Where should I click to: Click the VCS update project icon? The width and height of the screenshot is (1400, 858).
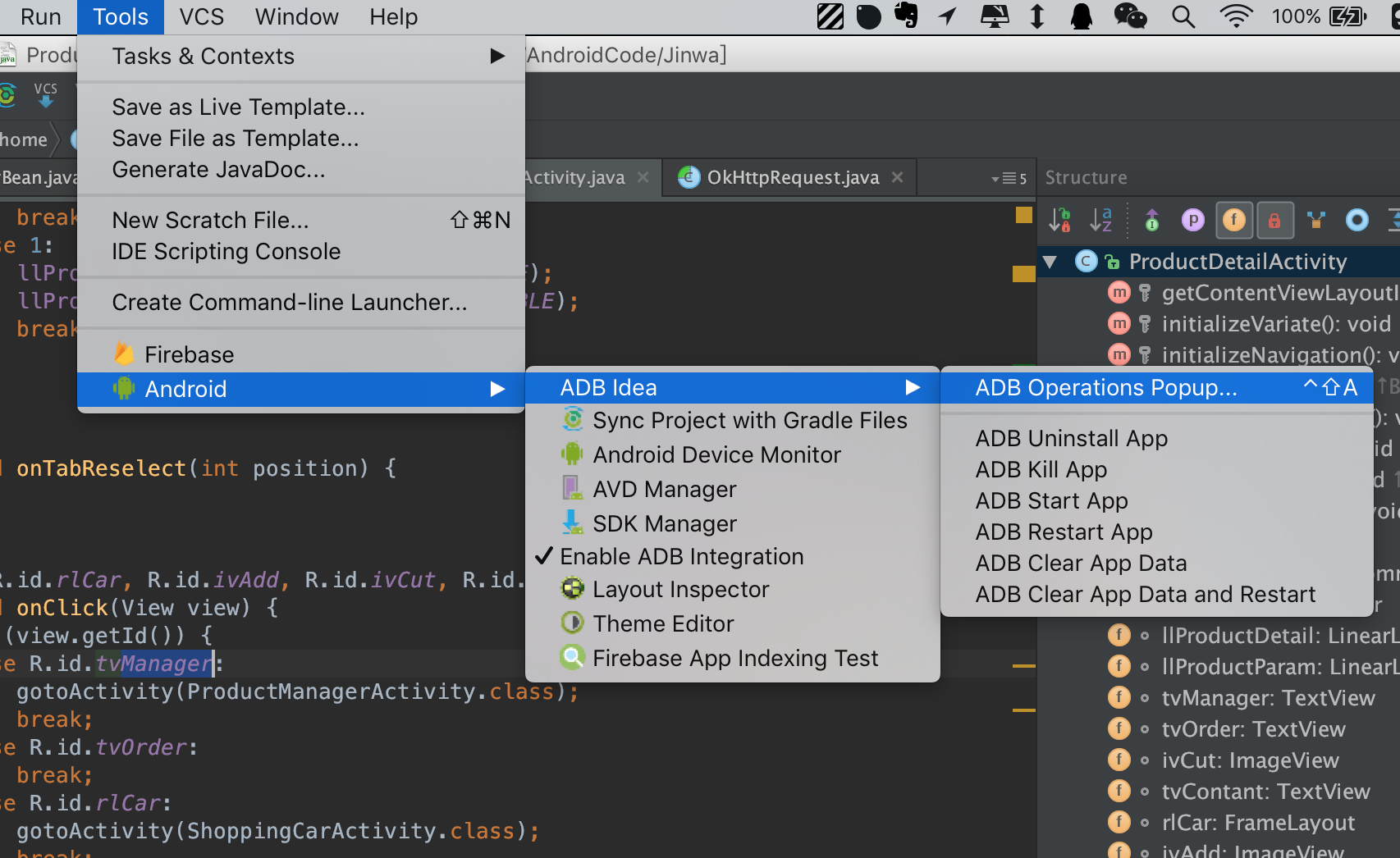tap(46, 94)
